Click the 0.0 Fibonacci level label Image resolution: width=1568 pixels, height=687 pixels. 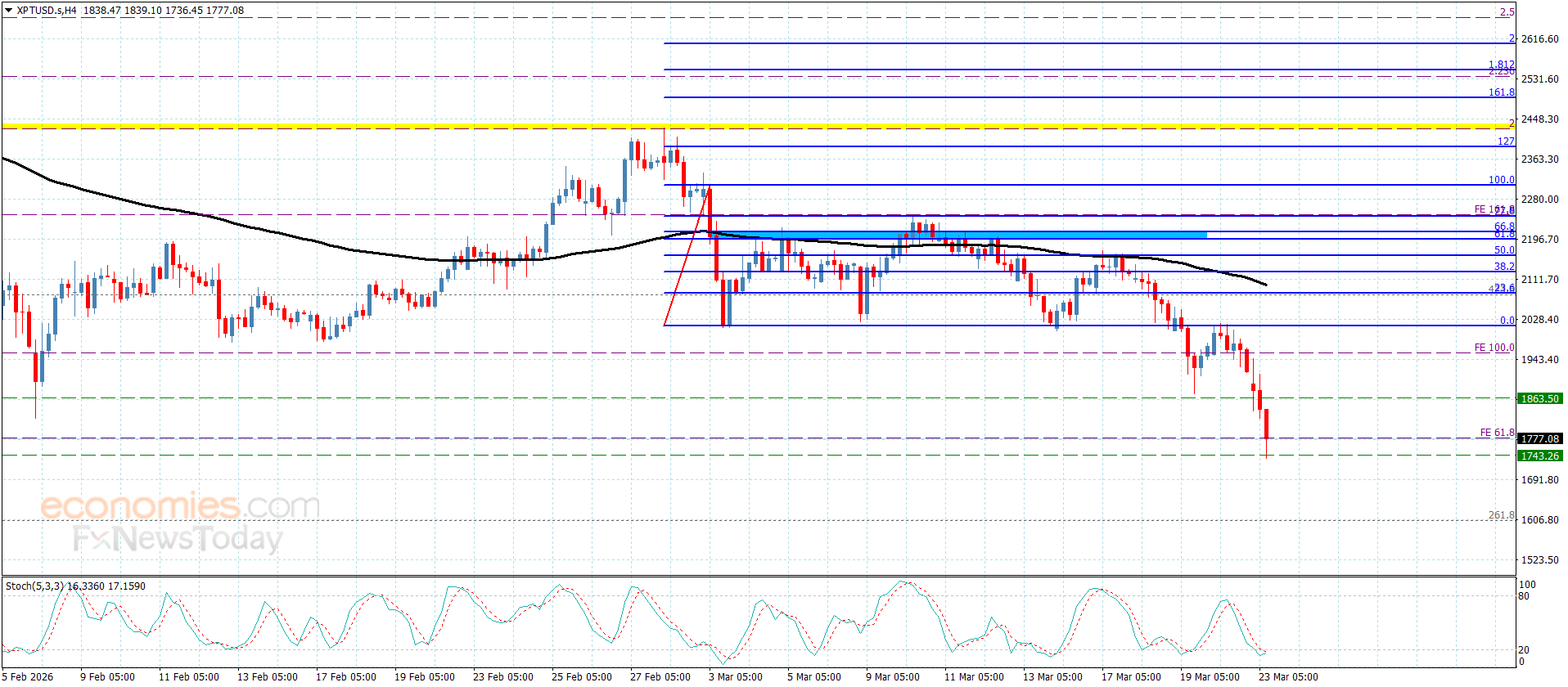pyautogui.click(x=1507, y=321)
